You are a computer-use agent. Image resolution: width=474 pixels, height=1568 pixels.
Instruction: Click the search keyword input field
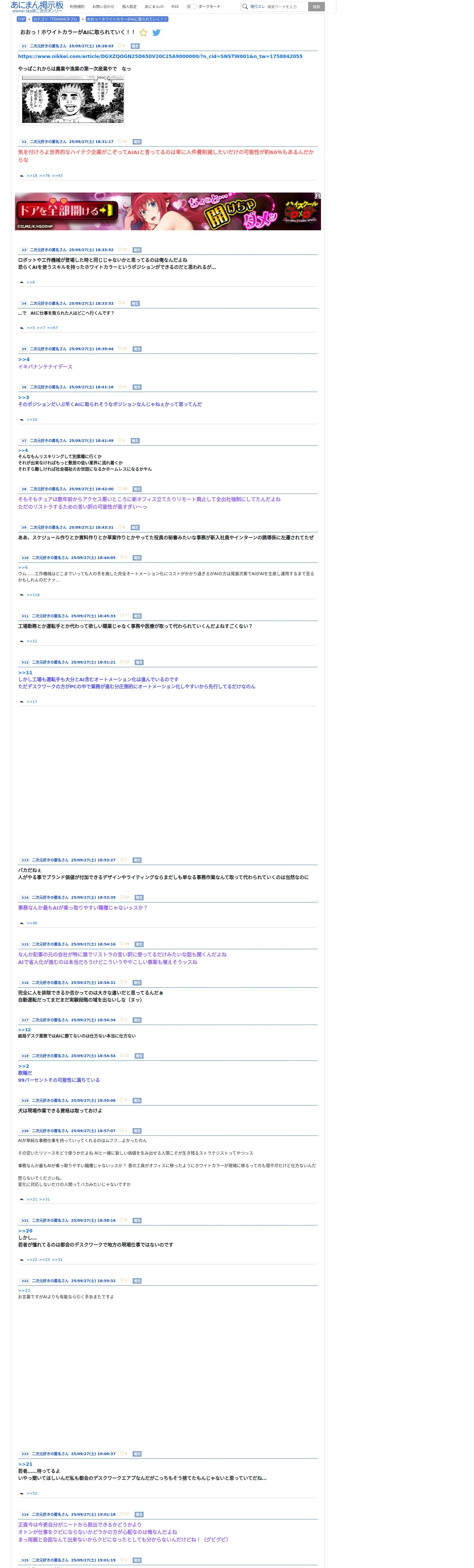[x=286, y=7]
